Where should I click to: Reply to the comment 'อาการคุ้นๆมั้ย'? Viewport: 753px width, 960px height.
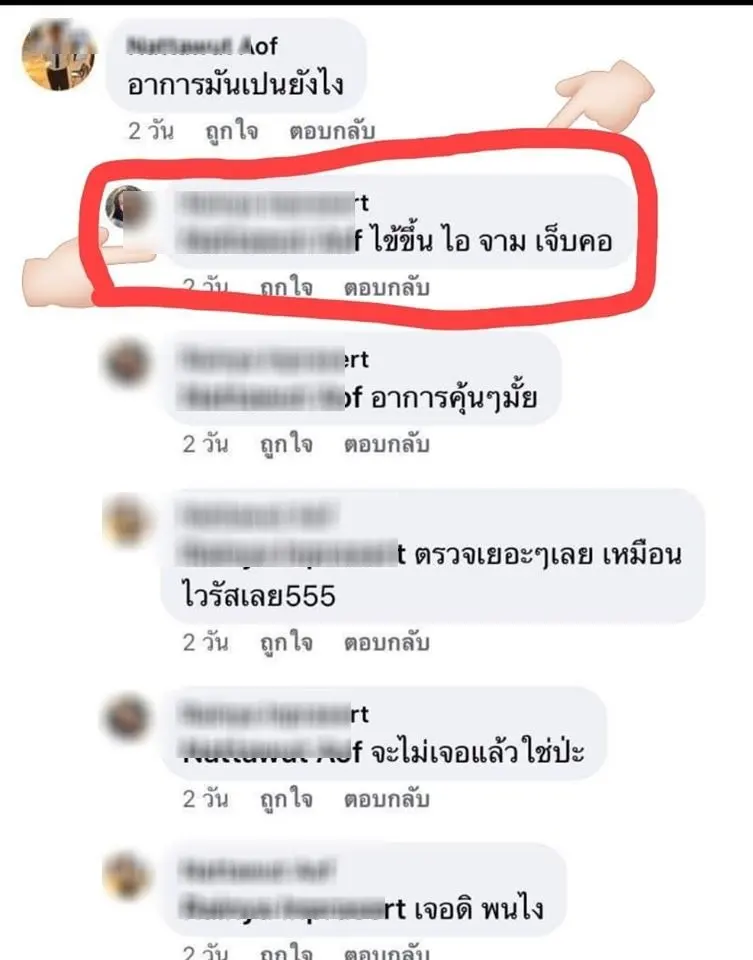pos(386,444)
